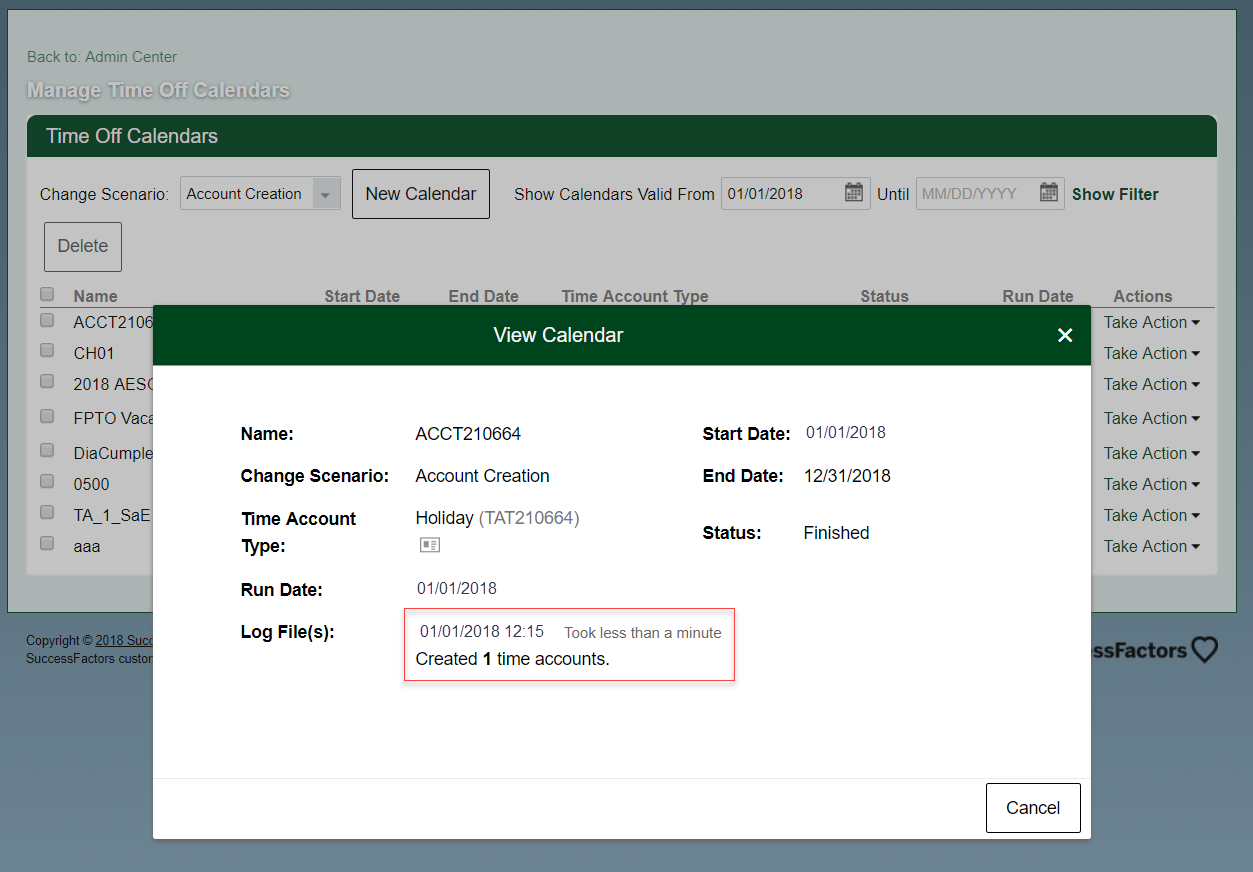Check the 2018 AES row checkbox
The image size is (1253, 872).
click(47, 381)
